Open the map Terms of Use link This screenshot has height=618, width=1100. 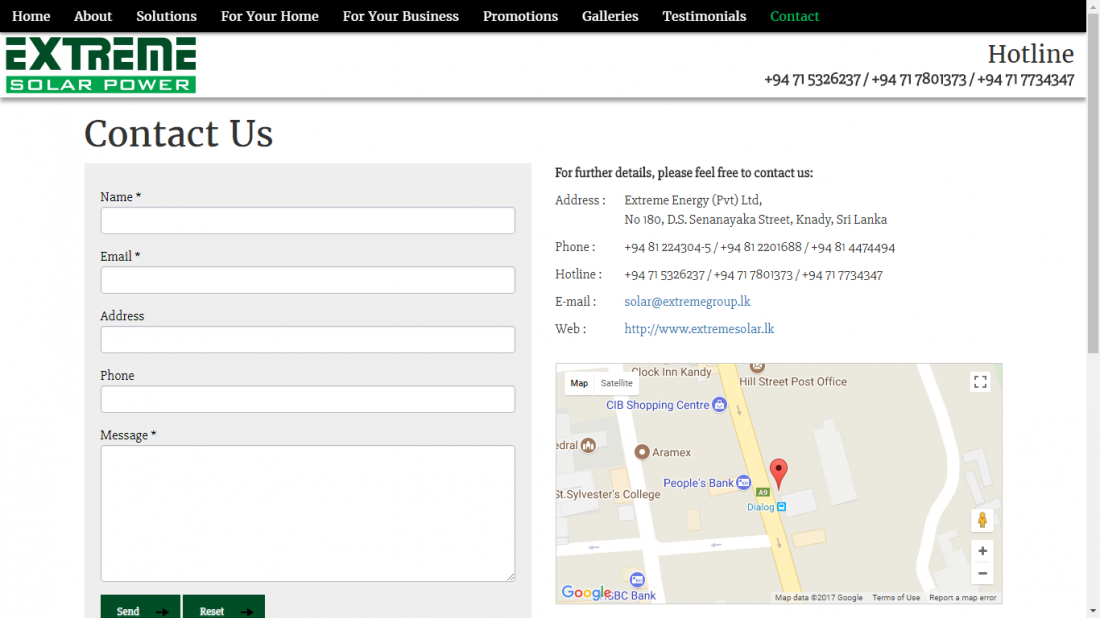coord(896,598)
